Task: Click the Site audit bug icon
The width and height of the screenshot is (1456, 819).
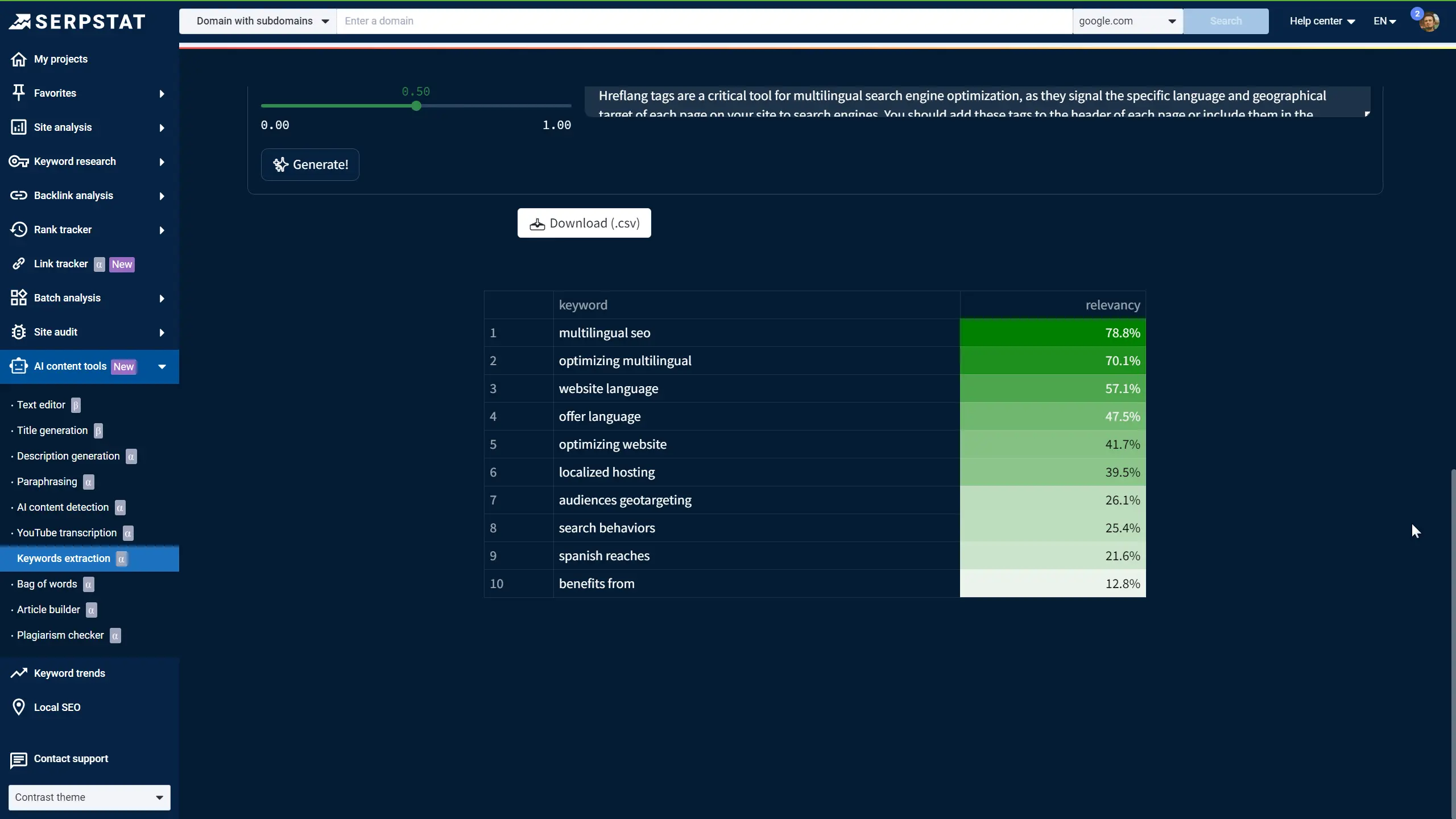Action: click(x=19, y=332)
